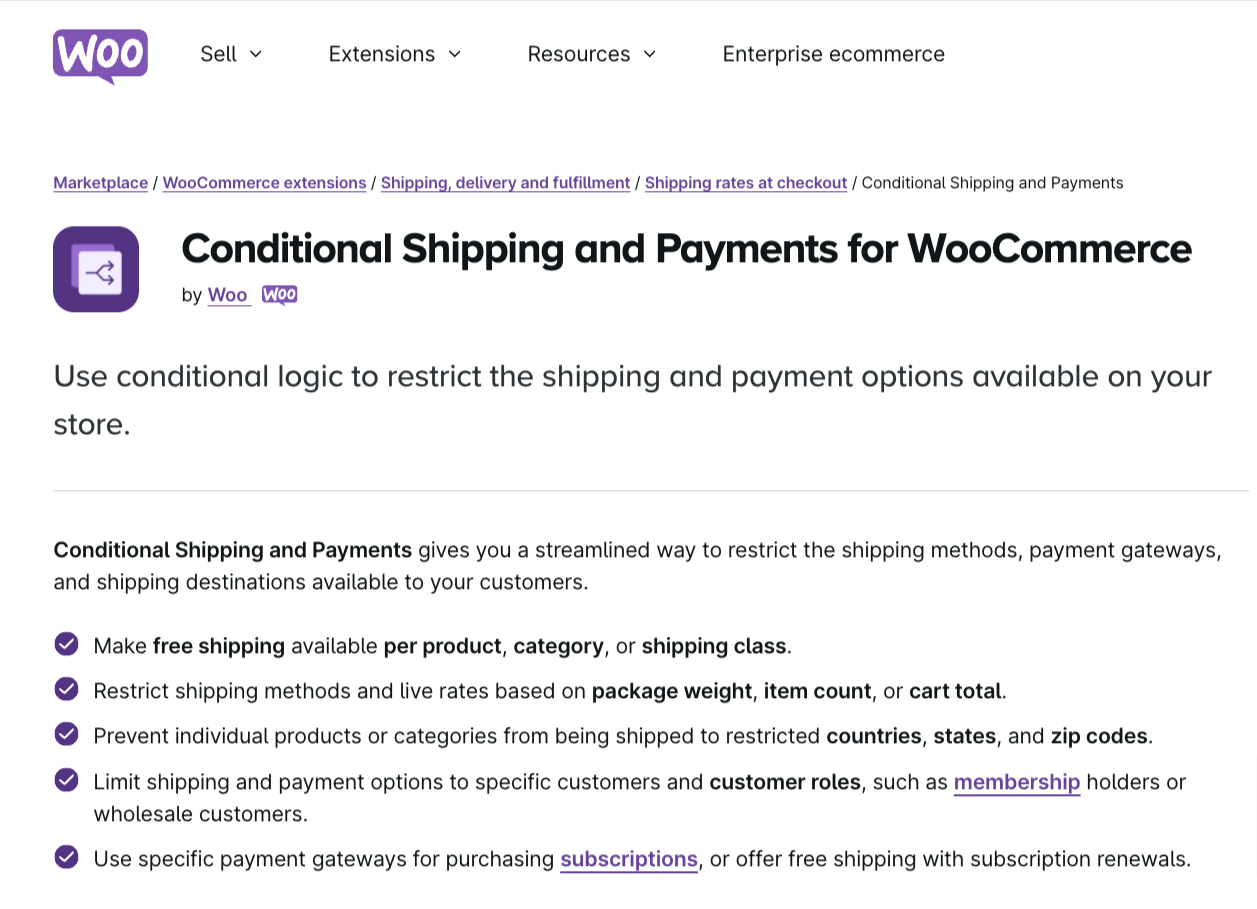Image resolution: width=1257 pixels, height=909 pixels.
Task: Click the checkmark icon beside free shipping item
Action: pos(66,644)
